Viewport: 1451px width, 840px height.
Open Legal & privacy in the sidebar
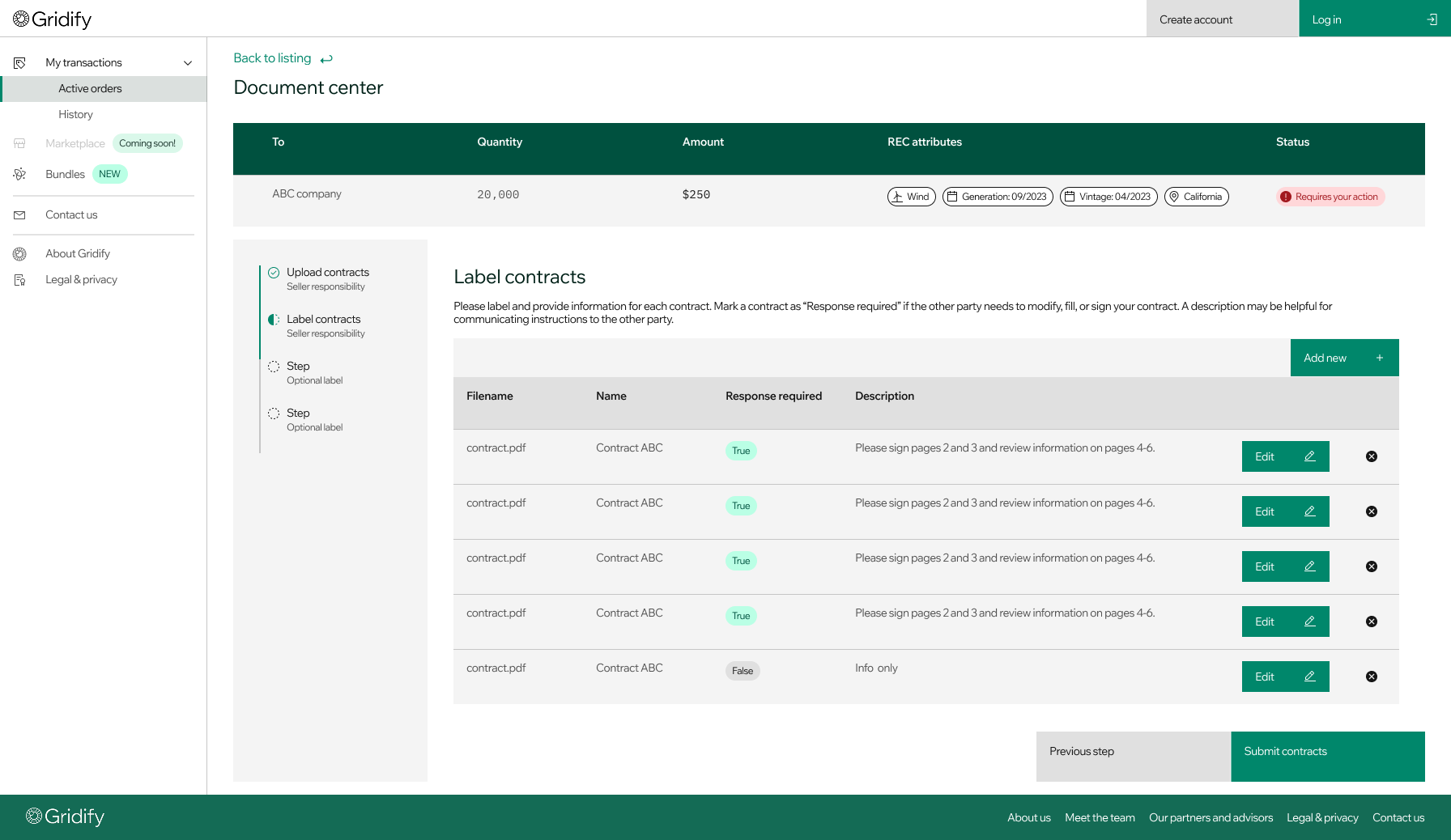pos(81,279)
